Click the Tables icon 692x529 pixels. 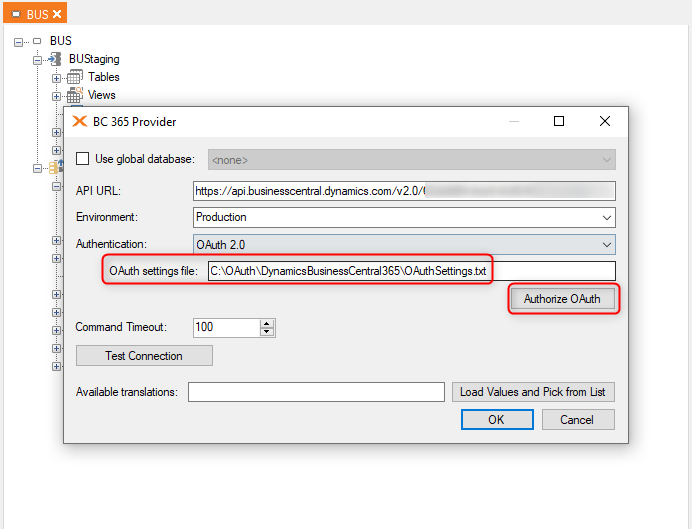tap(75, 77)
